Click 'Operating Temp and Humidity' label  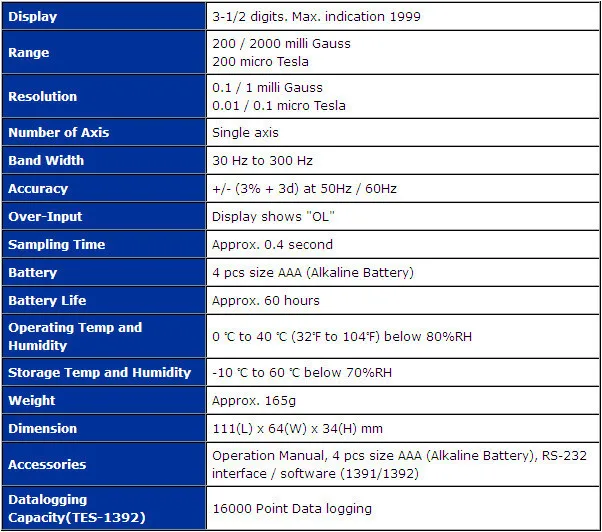75,336
